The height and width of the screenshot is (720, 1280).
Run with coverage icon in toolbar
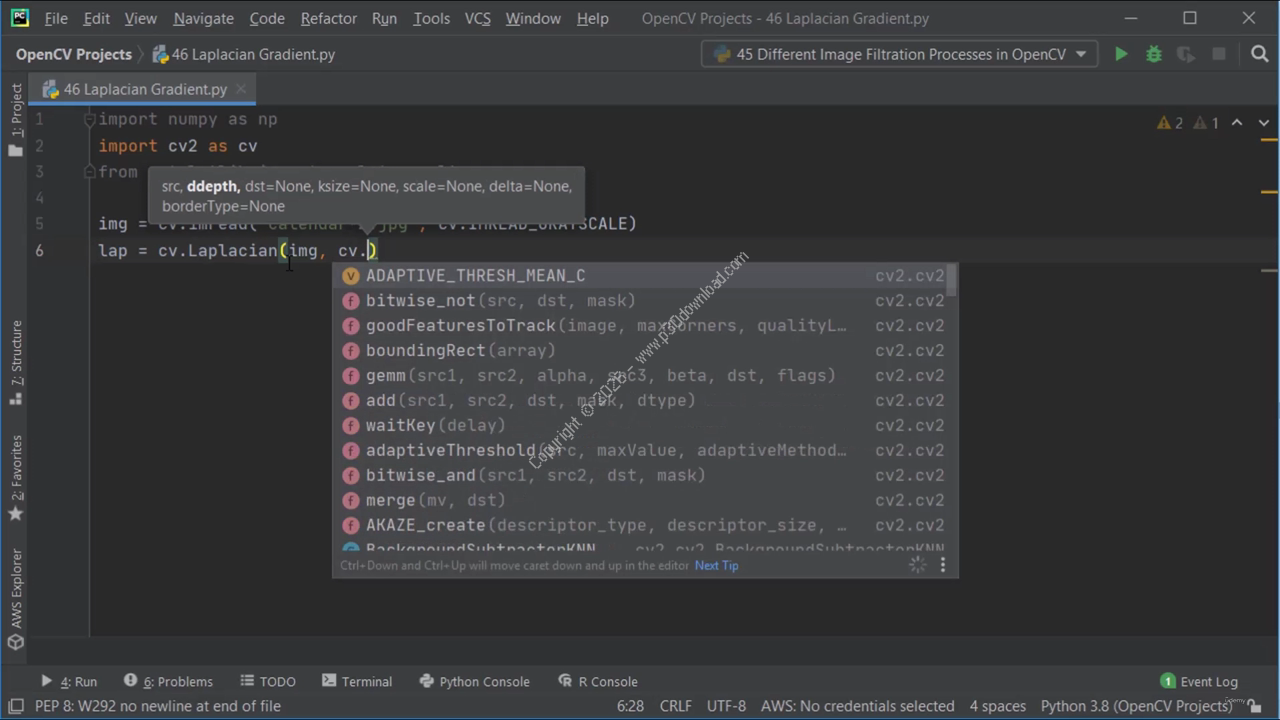pos(1186,54)
